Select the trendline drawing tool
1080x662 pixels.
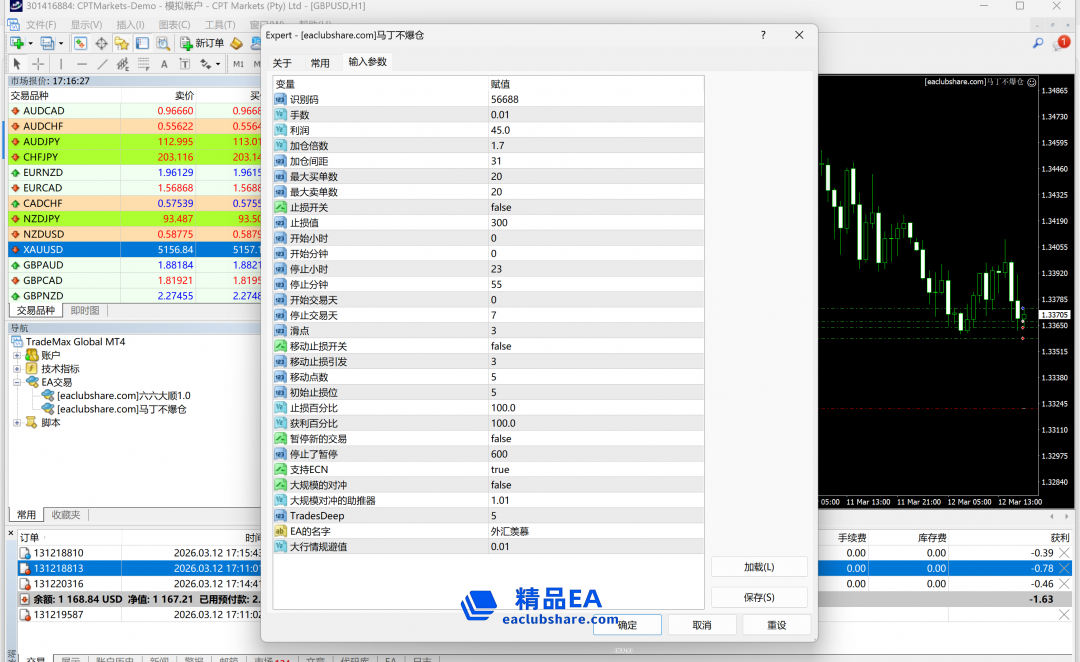[103, 64]
